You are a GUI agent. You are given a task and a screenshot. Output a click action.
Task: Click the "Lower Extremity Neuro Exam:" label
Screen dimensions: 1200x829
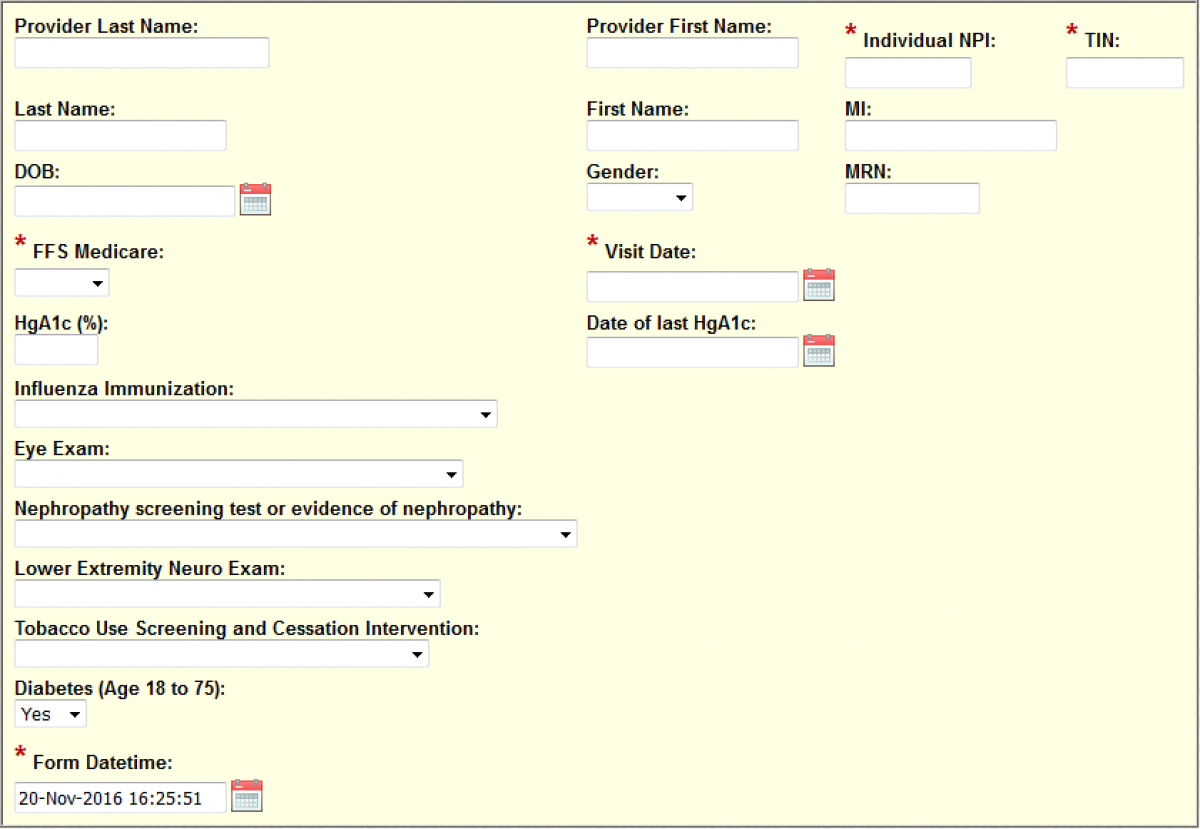[150, 569]
